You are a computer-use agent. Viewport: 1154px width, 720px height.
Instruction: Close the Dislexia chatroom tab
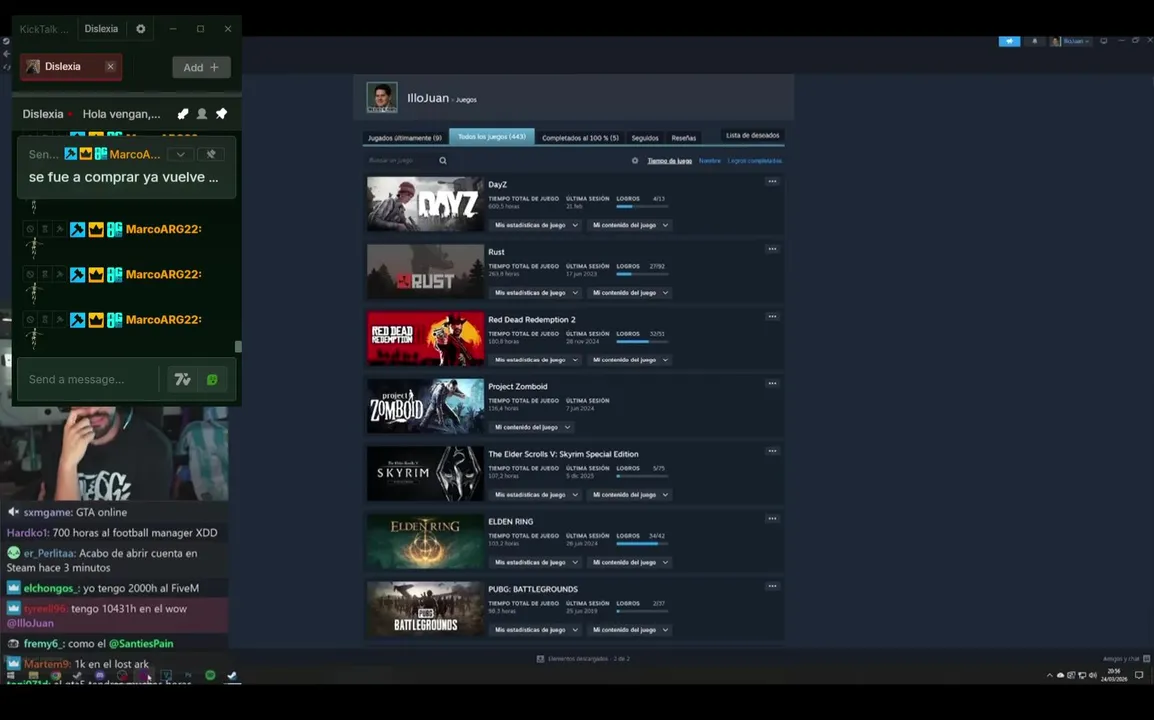110,66
